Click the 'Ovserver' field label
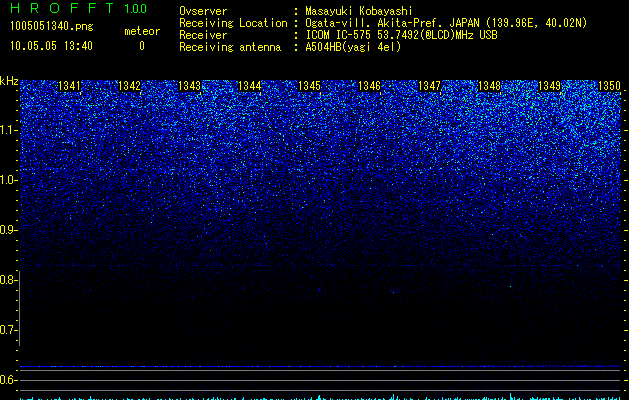Image resolution: width=629 pixels, height=400 pixels. point(203,11)
